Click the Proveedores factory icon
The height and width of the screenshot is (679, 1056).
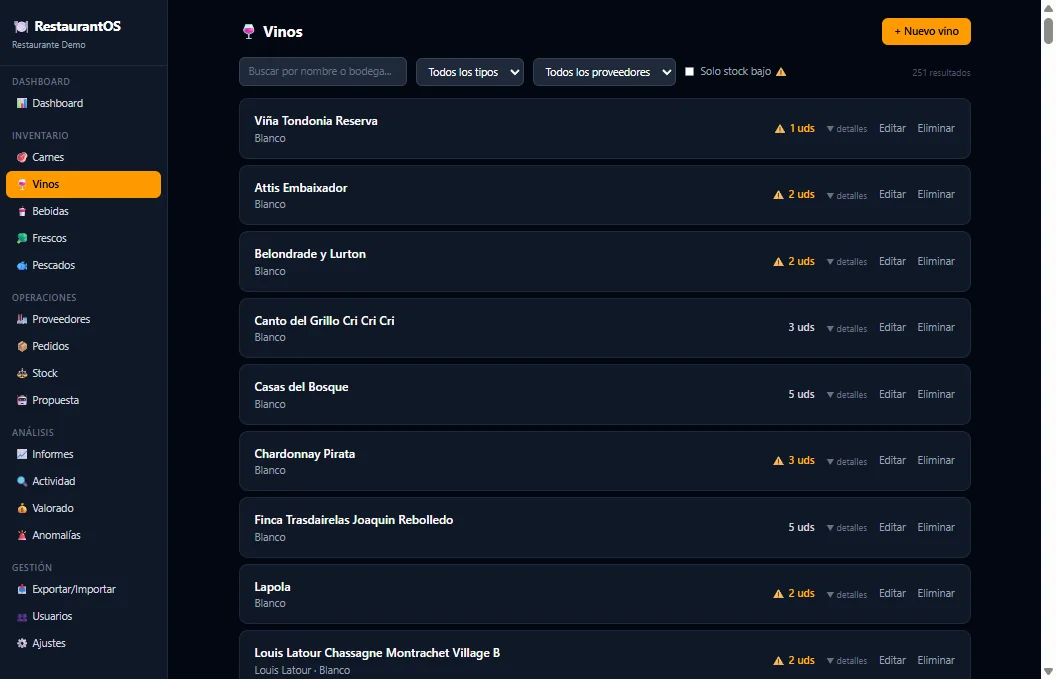22,319
